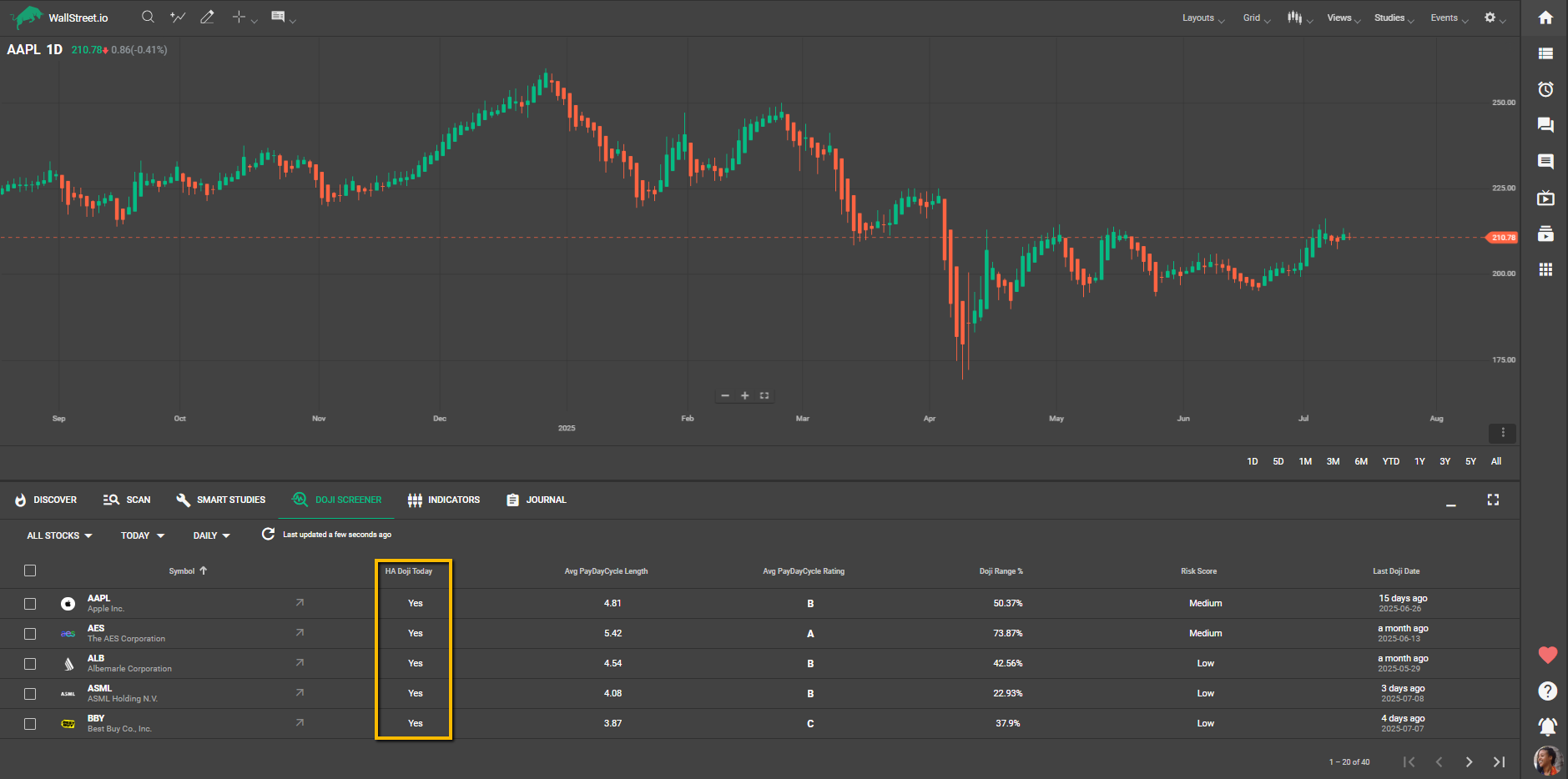The image size is (1568, 779).
Task: Open the chat bubbles icon in sidebar
Action: pyautogui.click(x=1545, y=125)
